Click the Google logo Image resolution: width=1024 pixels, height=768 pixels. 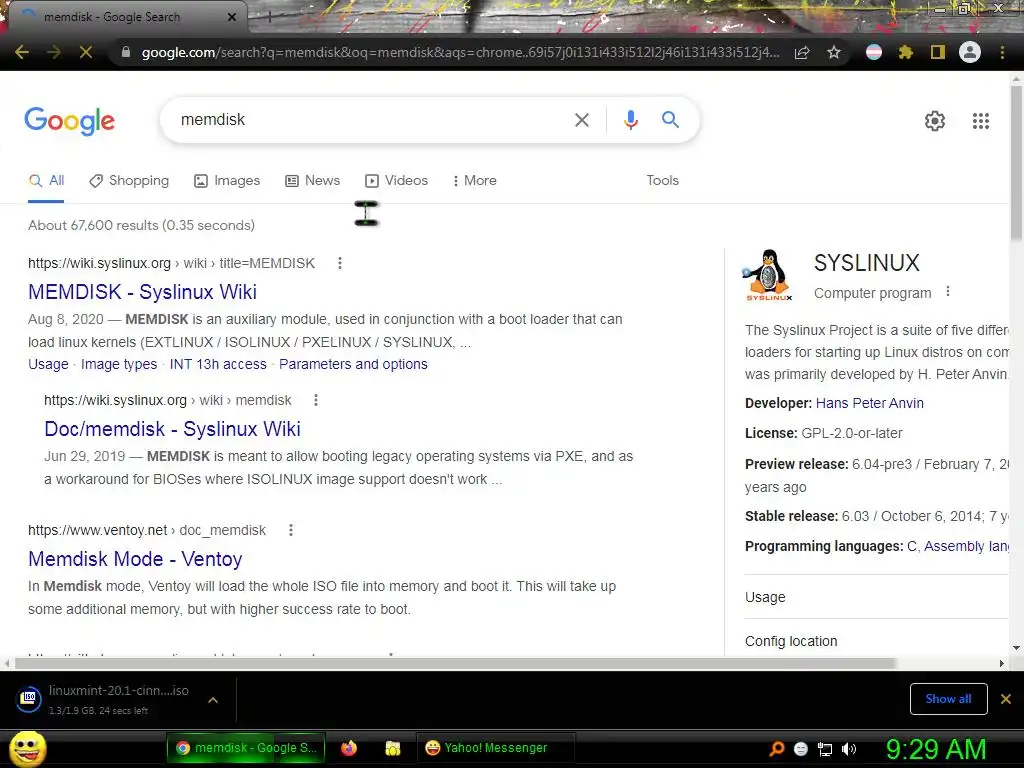tap(70, 121)
